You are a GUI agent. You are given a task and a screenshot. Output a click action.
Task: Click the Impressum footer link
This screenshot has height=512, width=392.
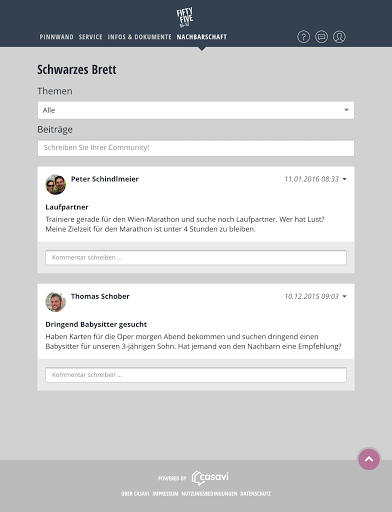tap(165, 494)
